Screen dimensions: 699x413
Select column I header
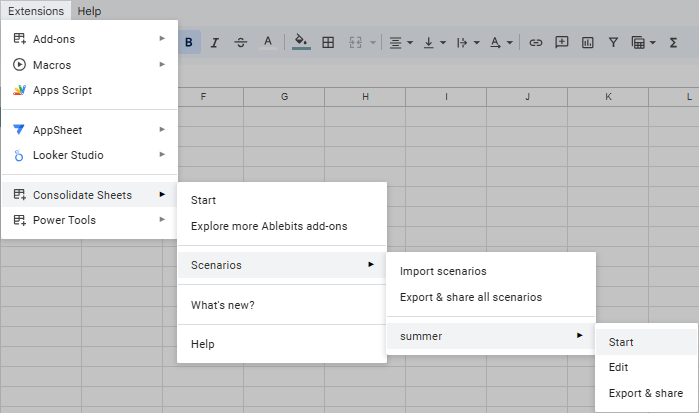coord(446,97)
